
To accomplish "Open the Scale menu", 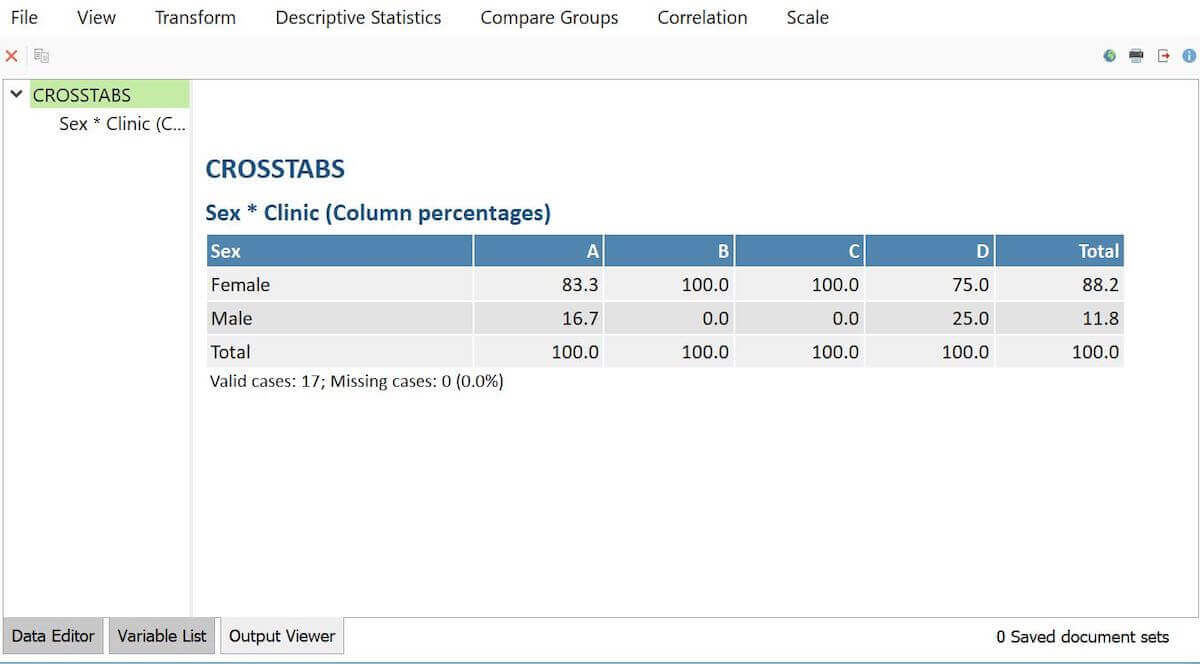I will click(807, 18).
